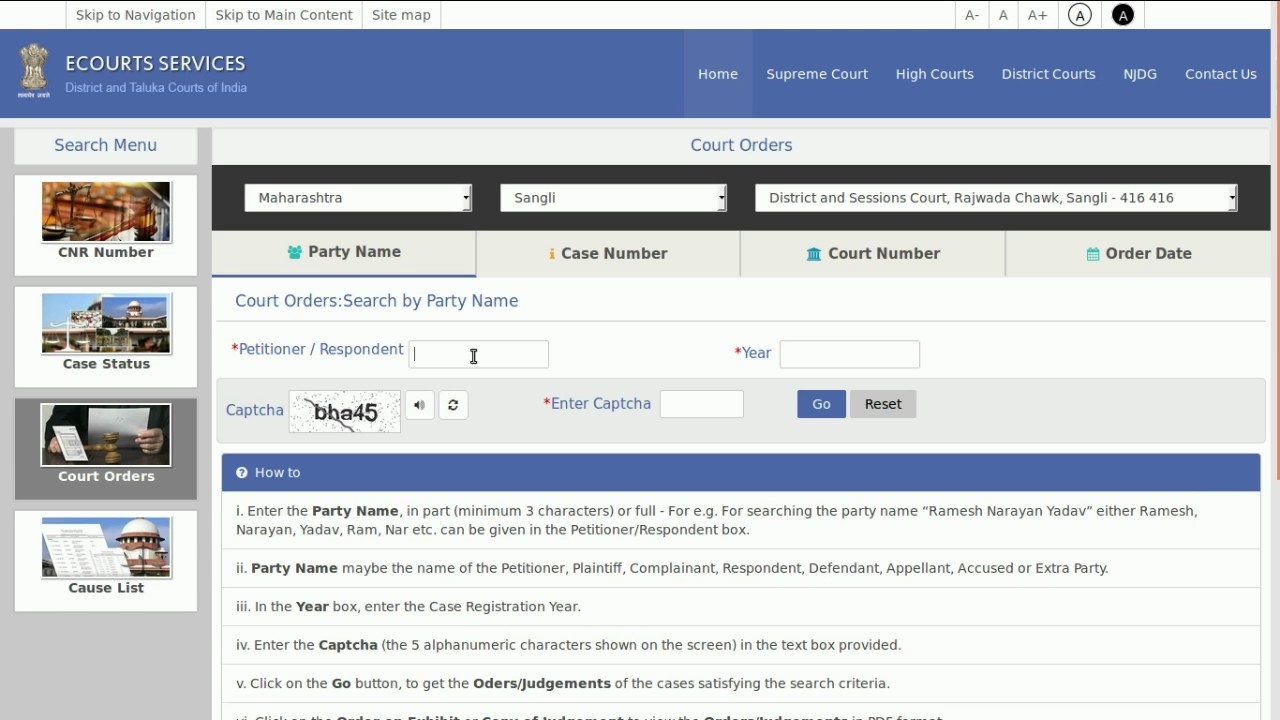Screen dimensions: 1280x720
Task: Click the 'District and Taluka Courts of India' subtitle
Action: 156,88
